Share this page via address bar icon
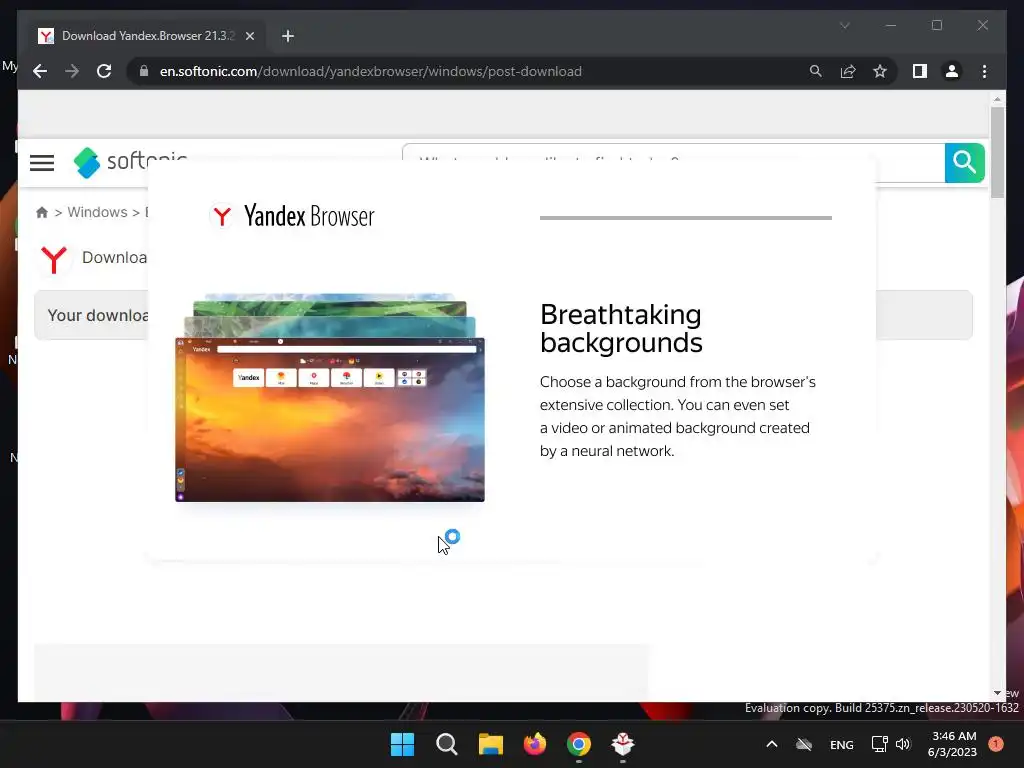 coord(848,71)
